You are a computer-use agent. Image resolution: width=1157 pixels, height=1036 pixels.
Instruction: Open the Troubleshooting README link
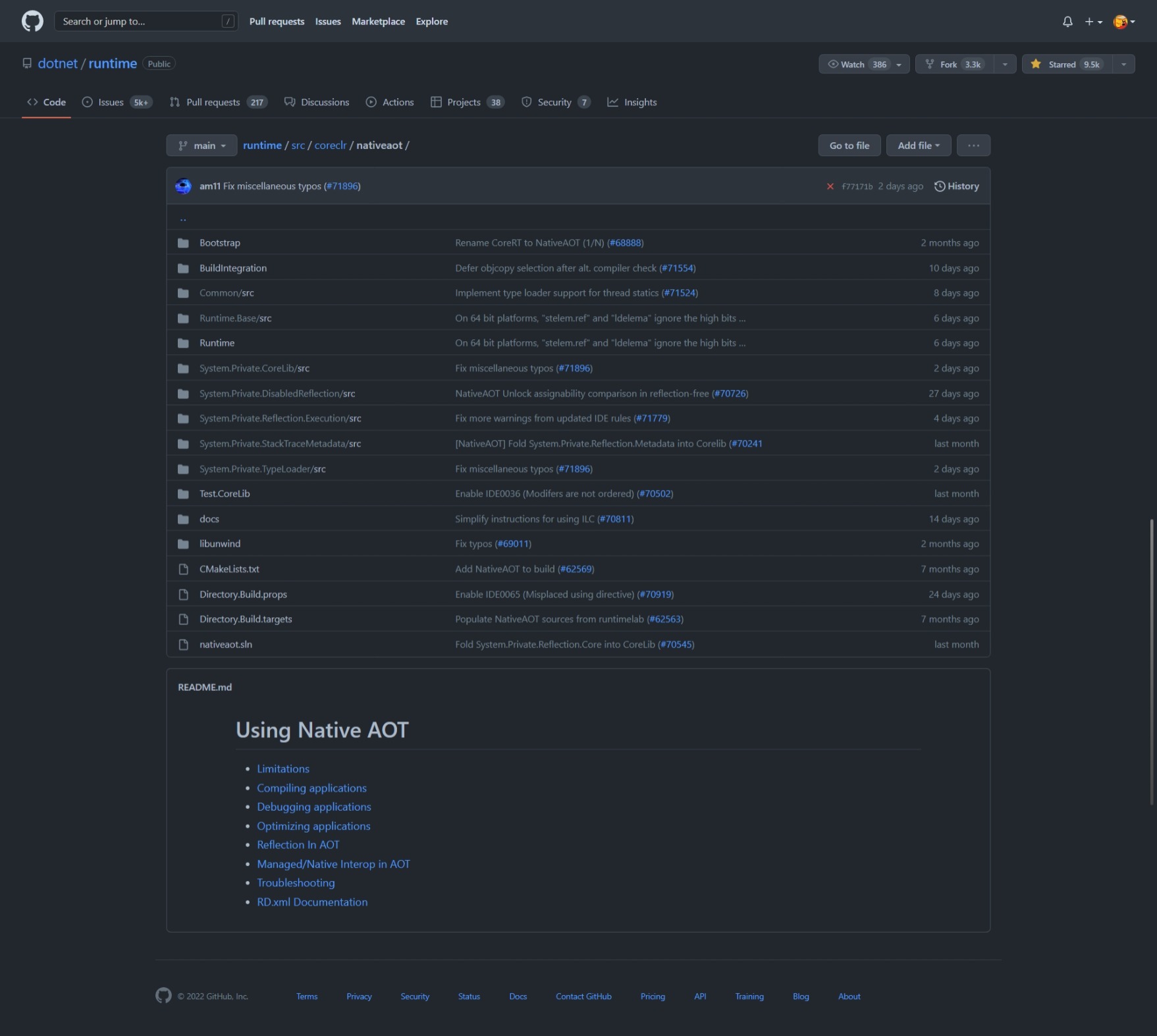pos(296,883)
